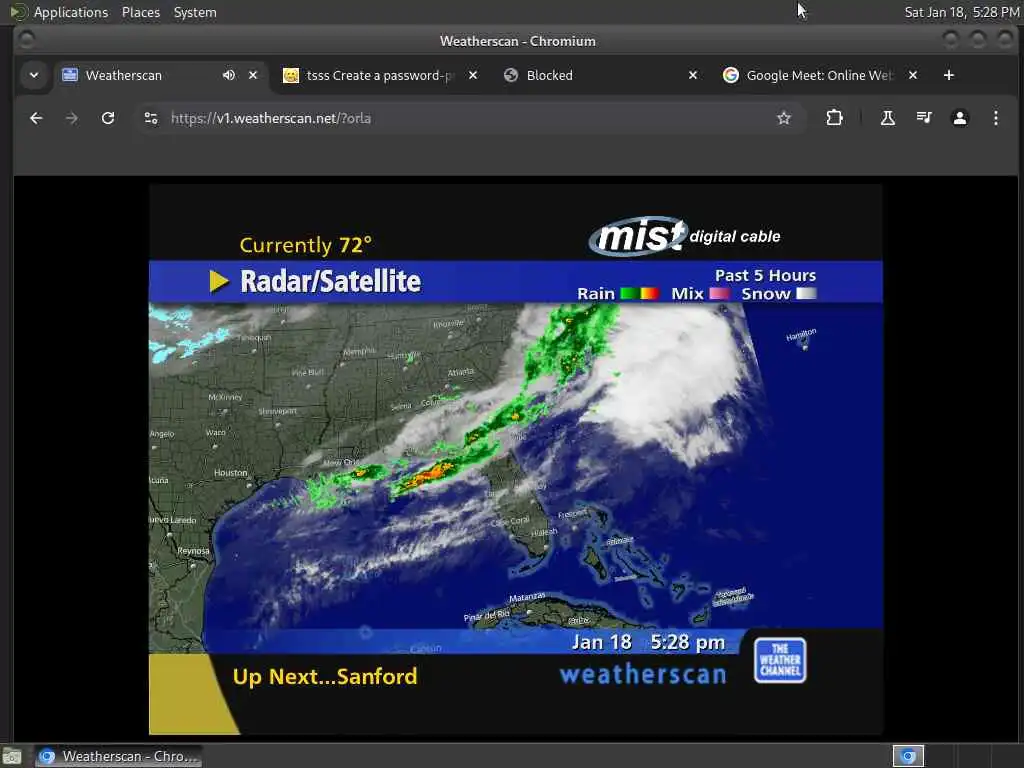The image size is (1024, 768).
Task: Open a new tab with plus button
Action: pyautogui.click(x=949, y=75)
